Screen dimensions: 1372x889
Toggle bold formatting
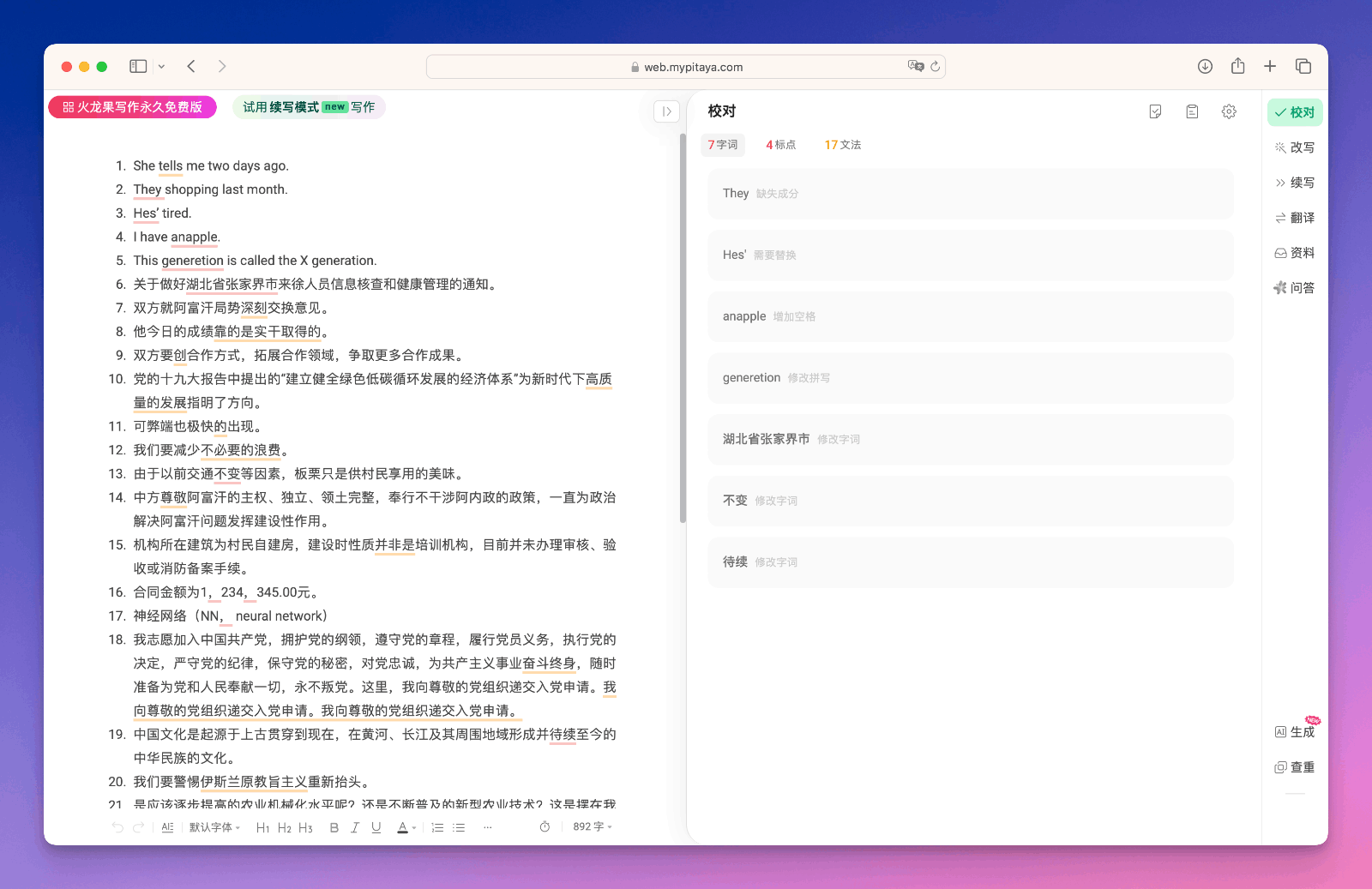(334, 827)
